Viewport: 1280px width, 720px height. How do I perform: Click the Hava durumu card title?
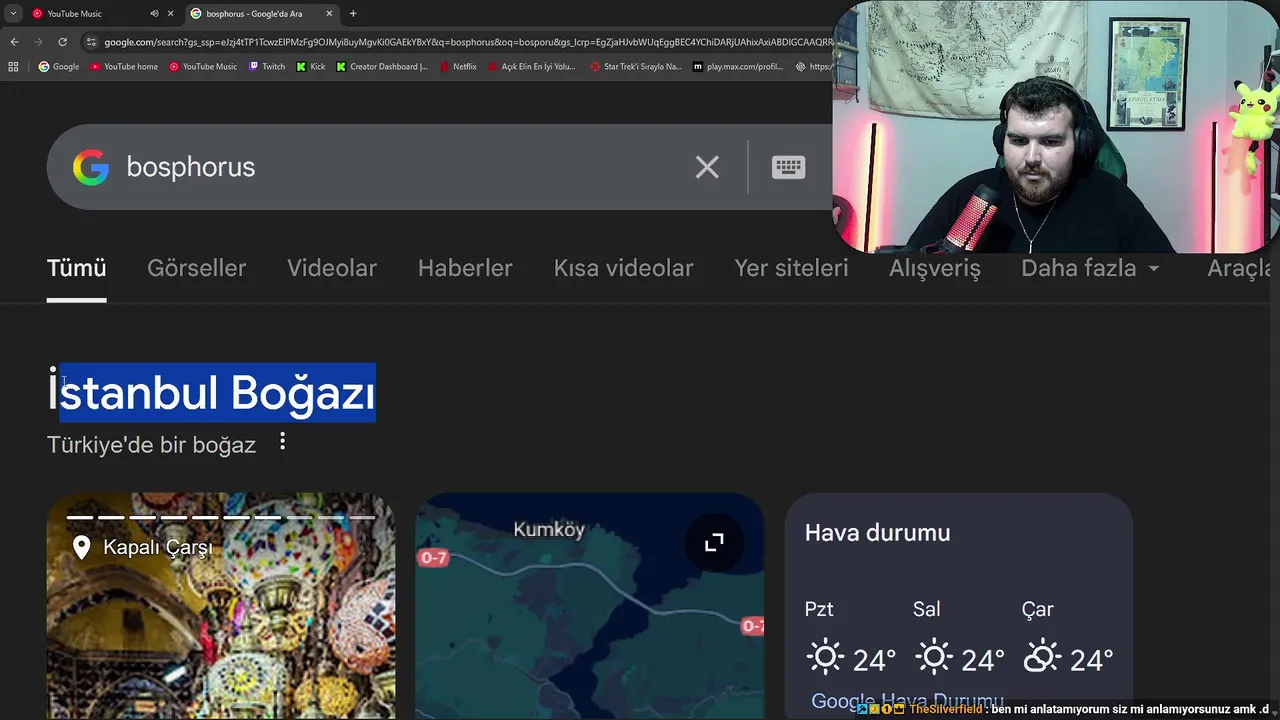coord(878,533)
